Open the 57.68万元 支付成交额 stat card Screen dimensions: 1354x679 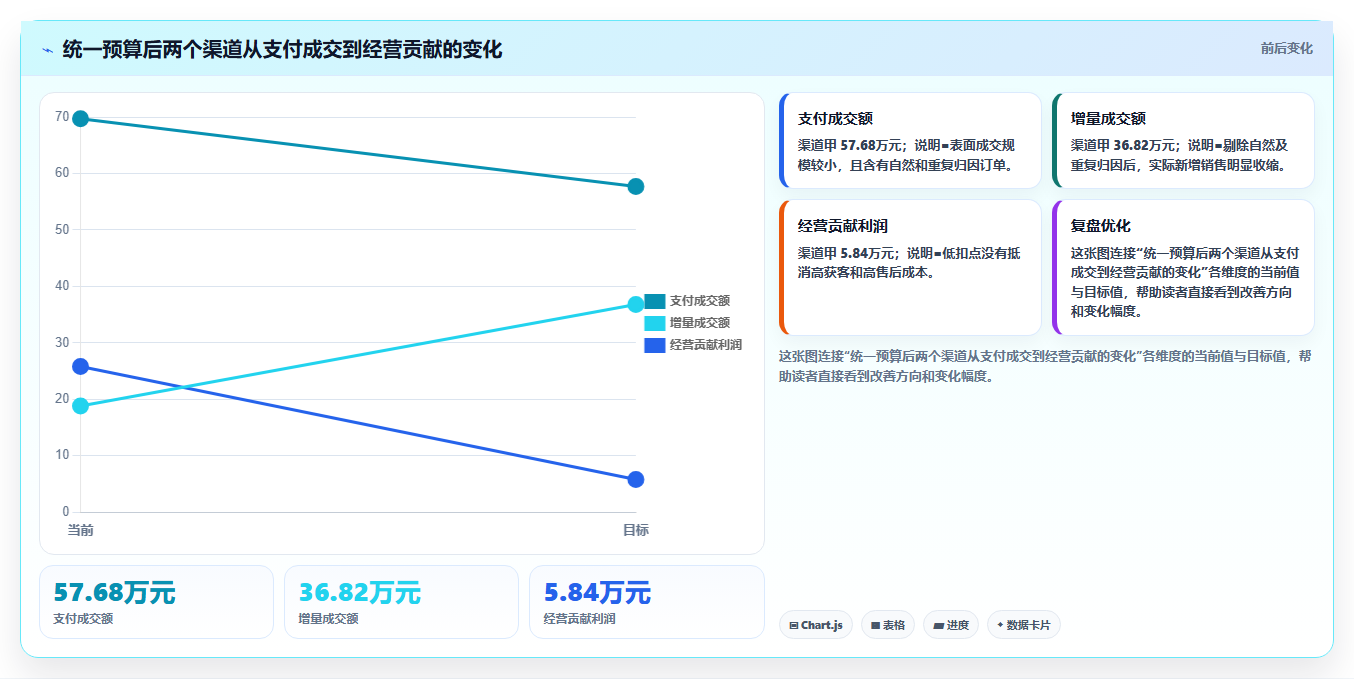tap(156, 602)
